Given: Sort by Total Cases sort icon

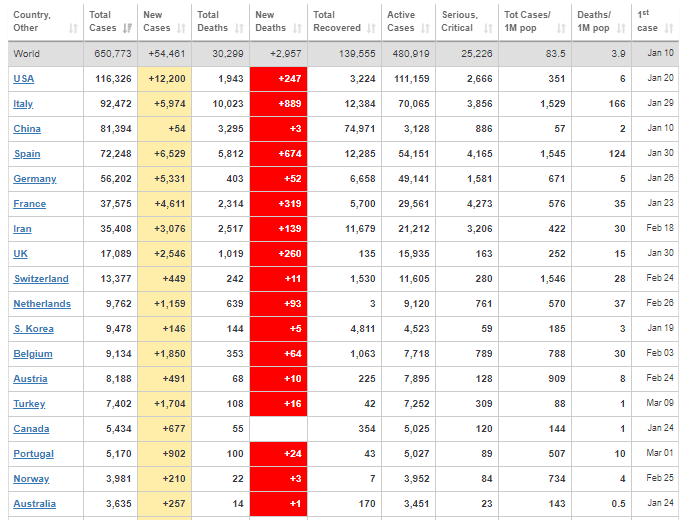Looking at the screenshot, I should click(x=127, y=29).
